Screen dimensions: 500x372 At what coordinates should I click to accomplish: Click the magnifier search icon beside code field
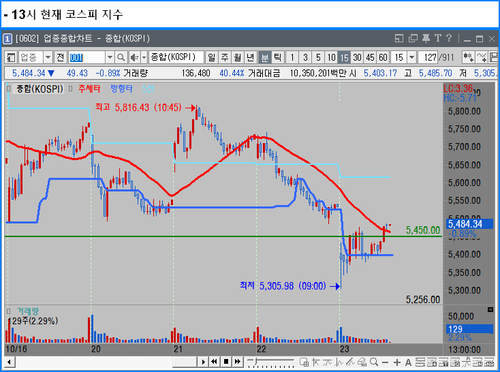(x=121, y=58)
